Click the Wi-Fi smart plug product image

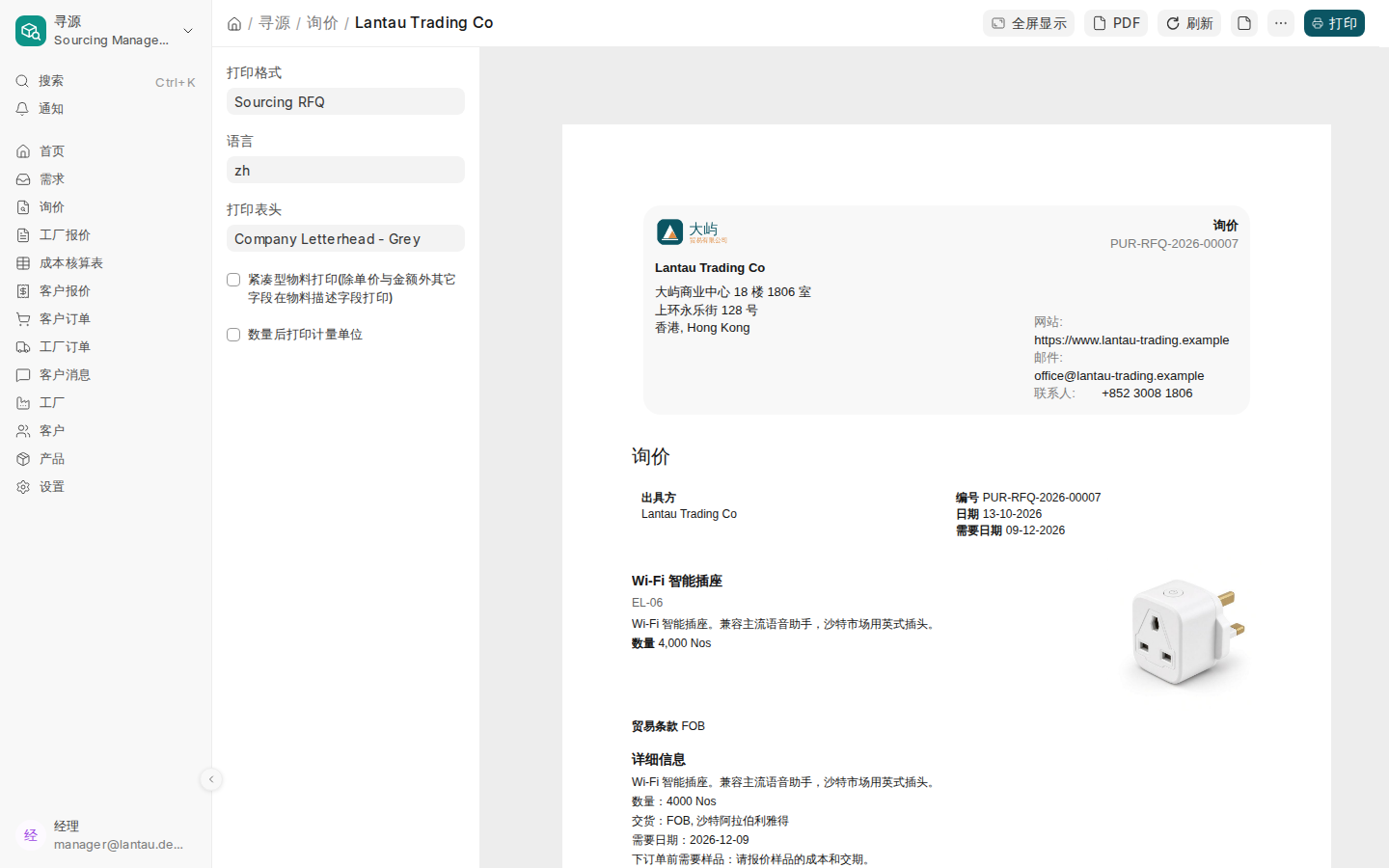(x=1185, y=634)
